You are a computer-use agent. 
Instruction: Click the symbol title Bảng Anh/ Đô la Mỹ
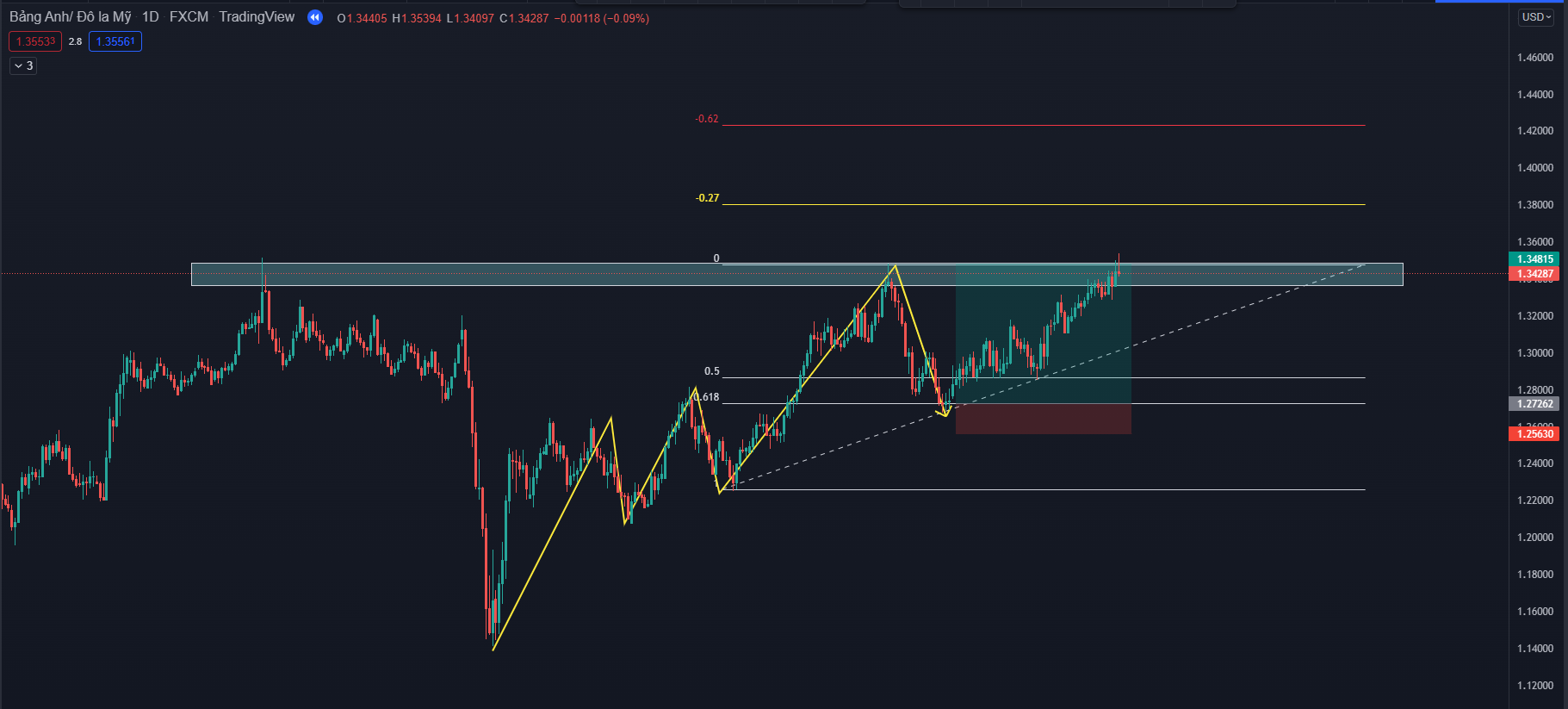[x=71, y=17]
